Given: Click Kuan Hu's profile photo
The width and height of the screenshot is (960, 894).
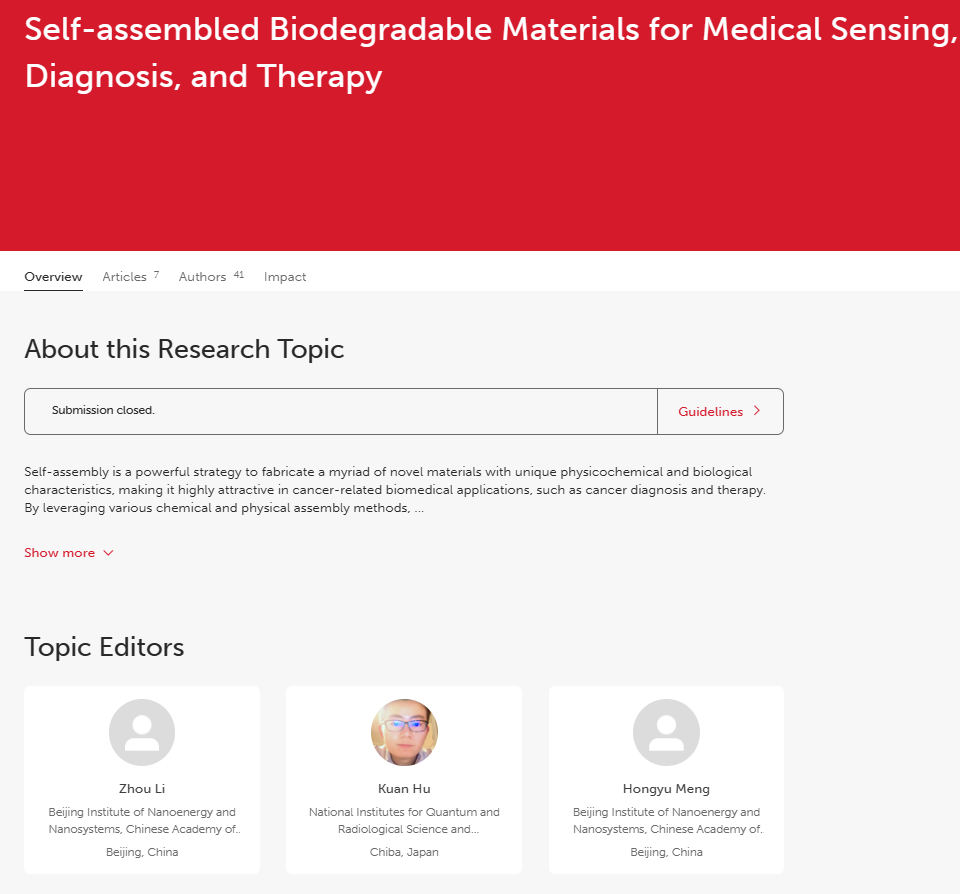Looking at the screenshot, I should pyautogui.click(x=404, y=732).
